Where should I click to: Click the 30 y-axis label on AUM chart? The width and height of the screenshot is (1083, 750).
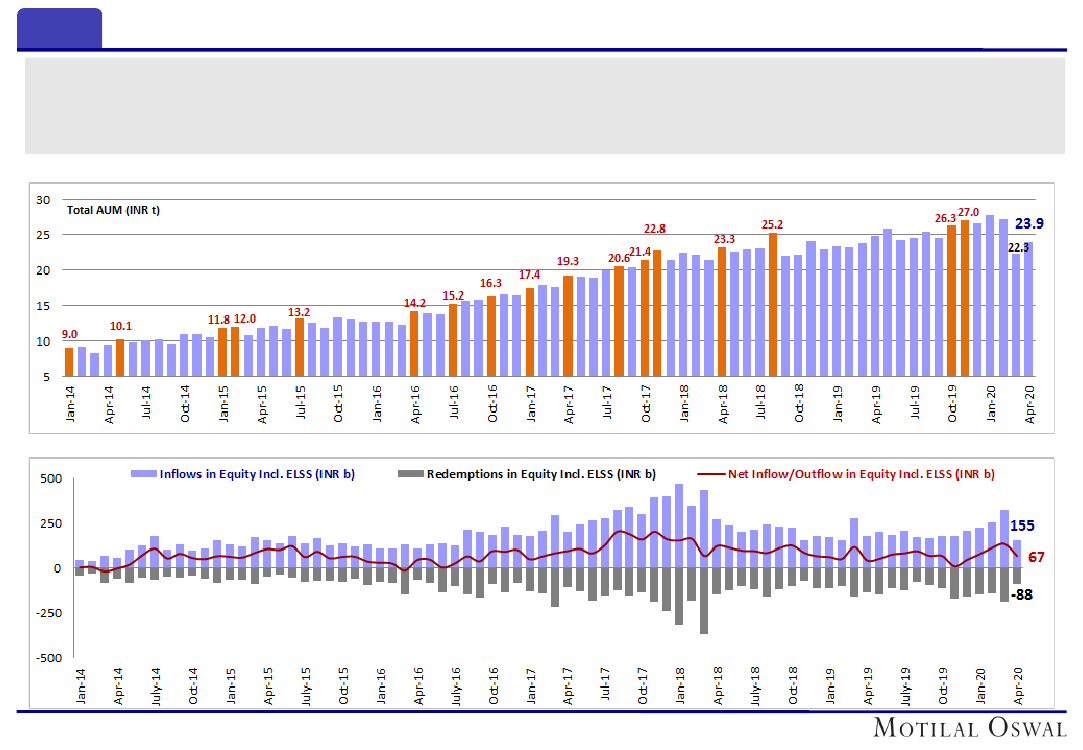pyautogui.click(x=43, y=200)
